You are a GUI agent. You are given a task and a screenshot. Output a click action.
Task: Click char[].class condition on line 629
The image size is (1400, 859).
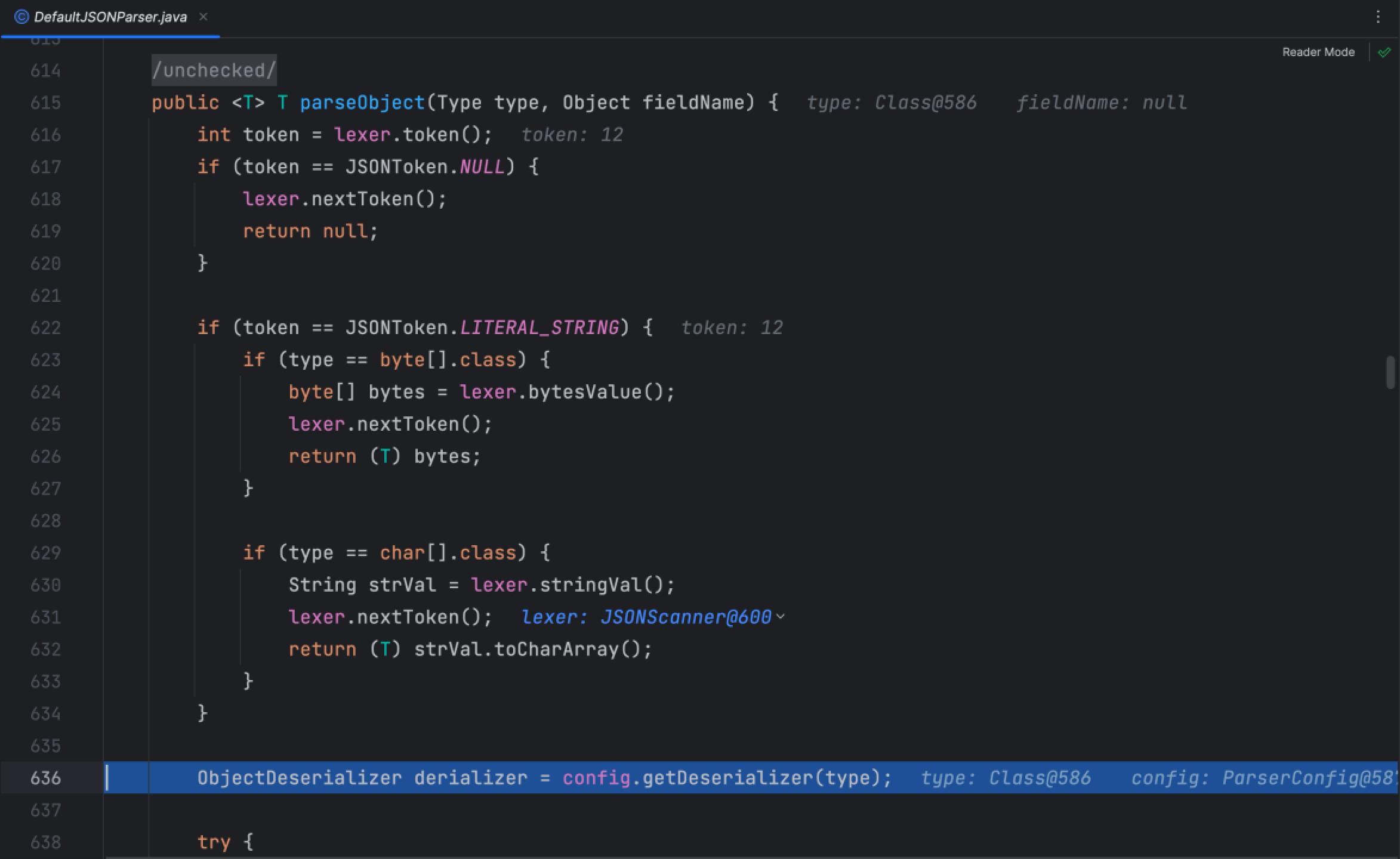point(448,552)
